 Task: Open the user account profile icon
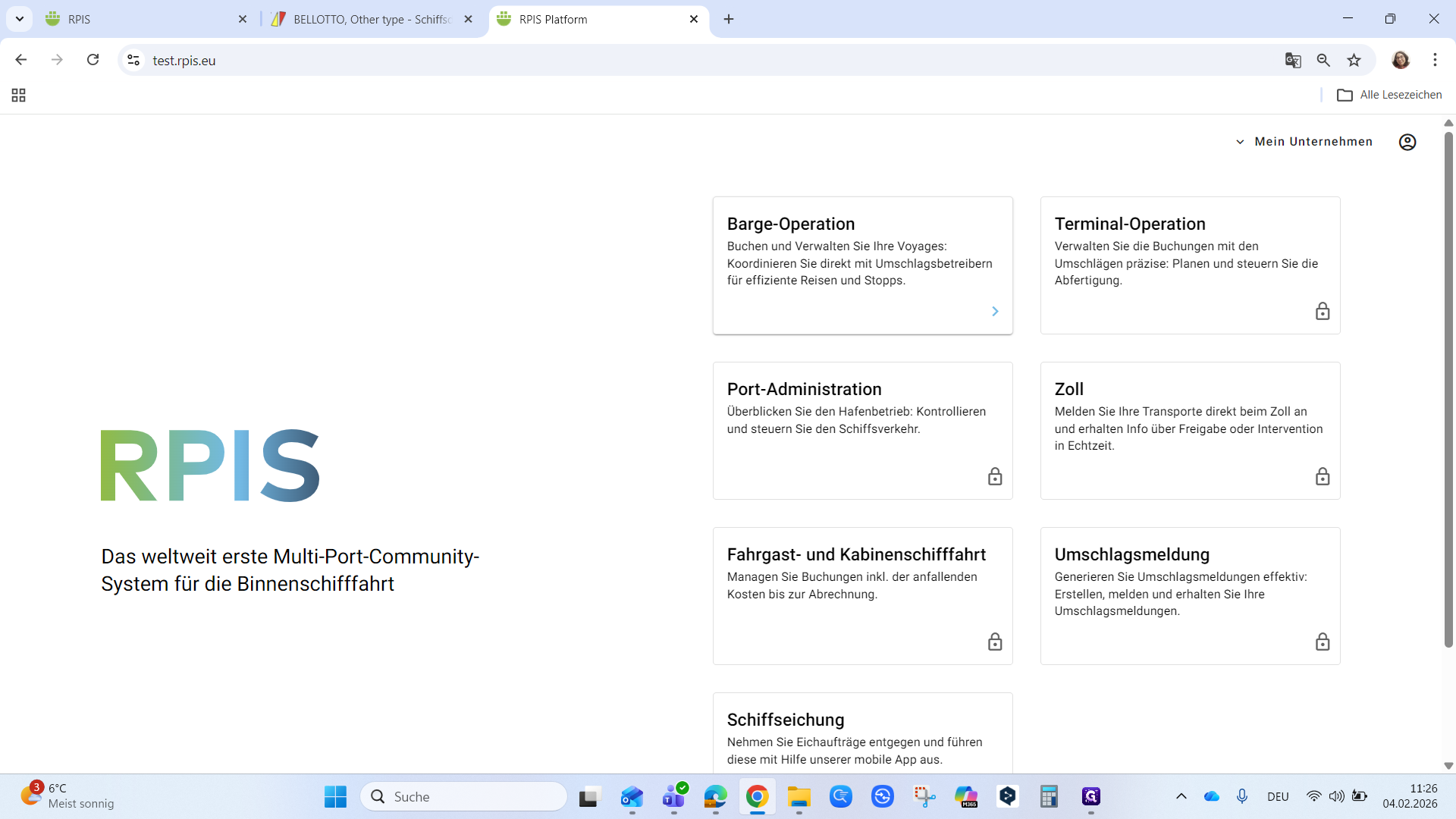click(1407, 142)
